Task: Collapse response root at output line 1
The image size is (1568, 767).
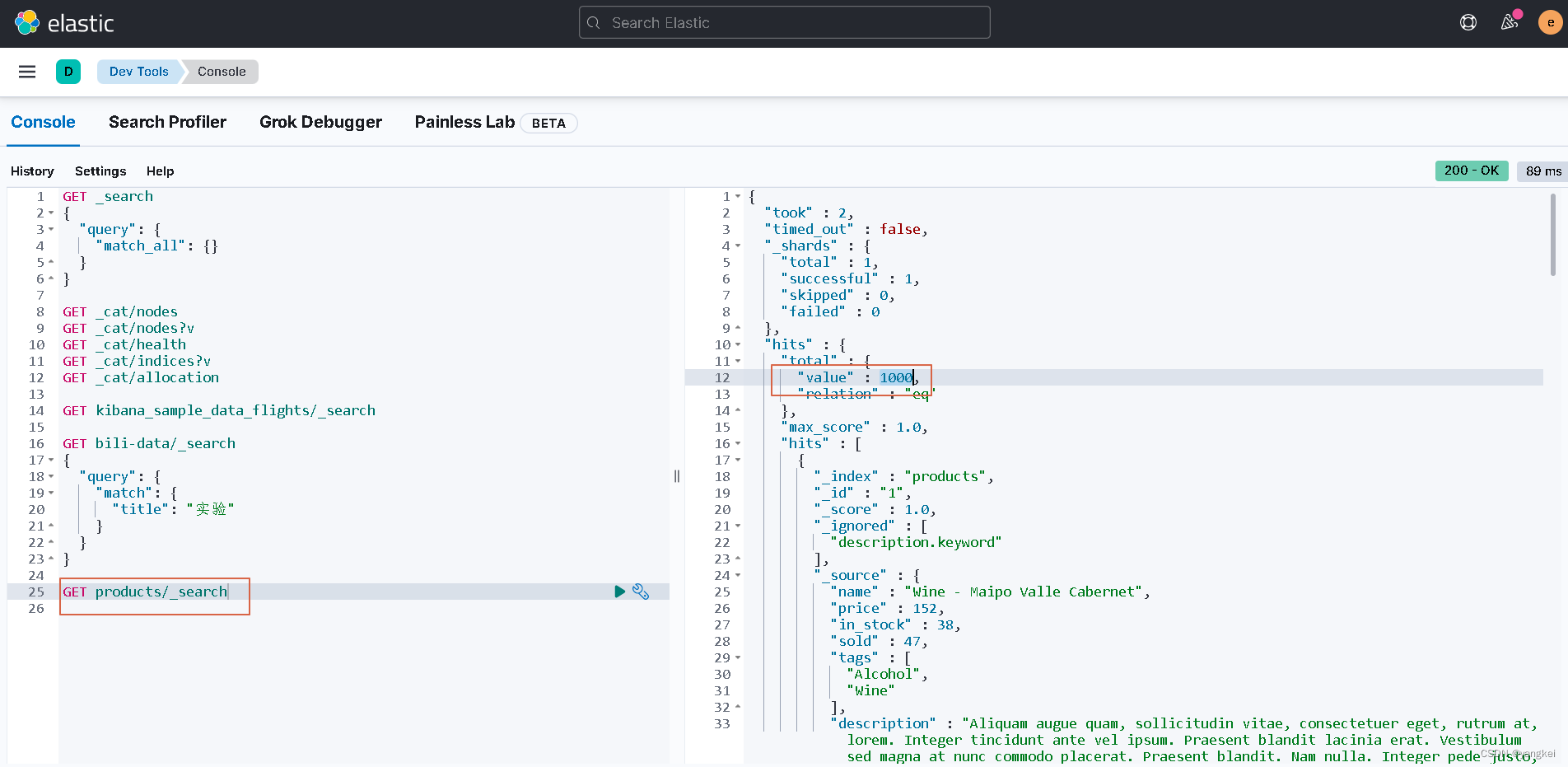Action: pos(738,196)
